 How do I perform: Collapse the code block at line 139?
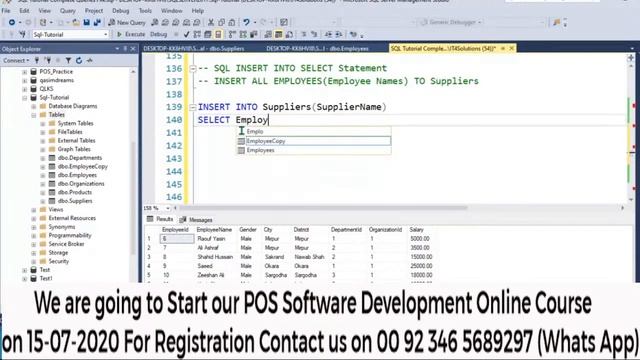point(193,107)
